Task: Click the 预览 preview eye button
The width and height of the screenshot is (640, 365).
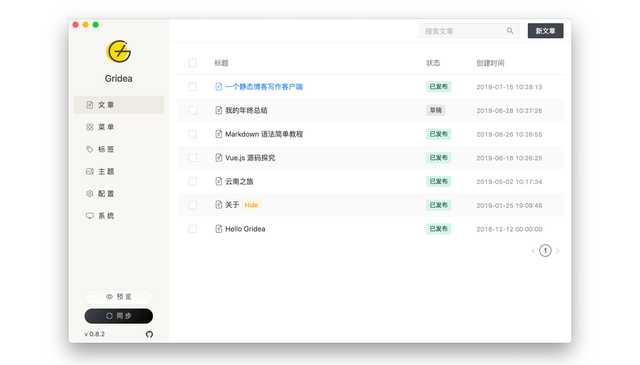Action: click(119, 296)
